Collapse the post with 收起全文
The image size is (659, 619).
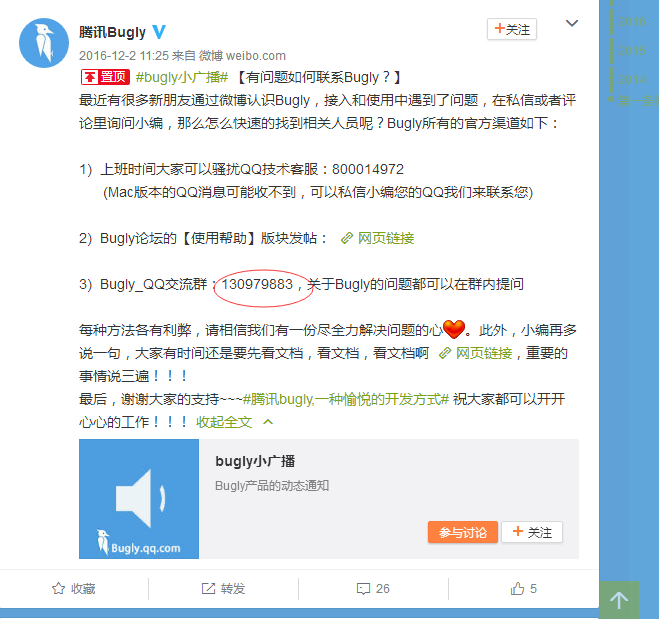pos(224,422)
